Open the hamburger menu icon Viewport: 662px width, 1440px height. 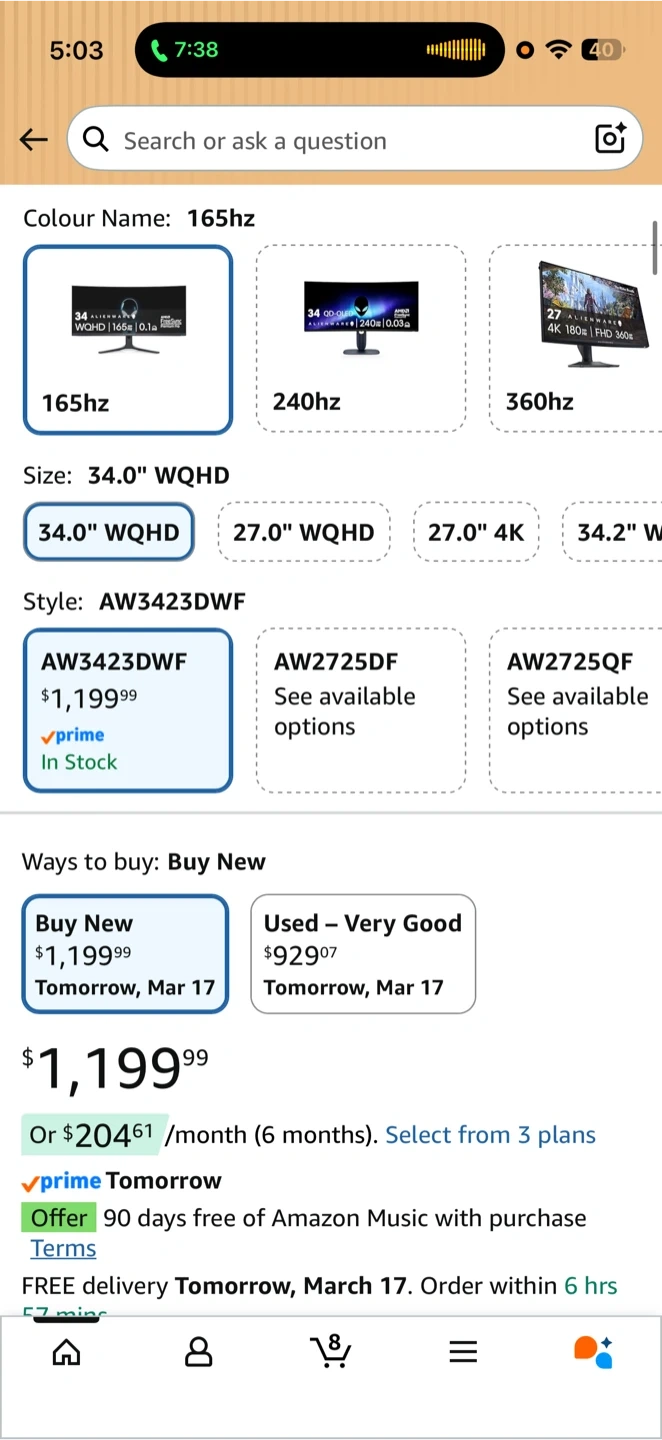tap(462, 1353)
